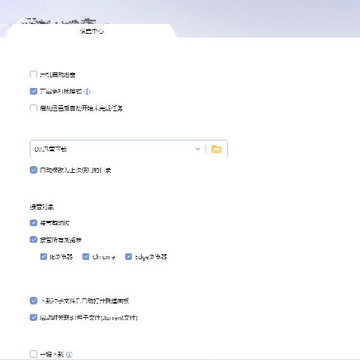Uncheck the clipboard monitoring option
Screen dimensions: 360x360
(x=33, y=223)
